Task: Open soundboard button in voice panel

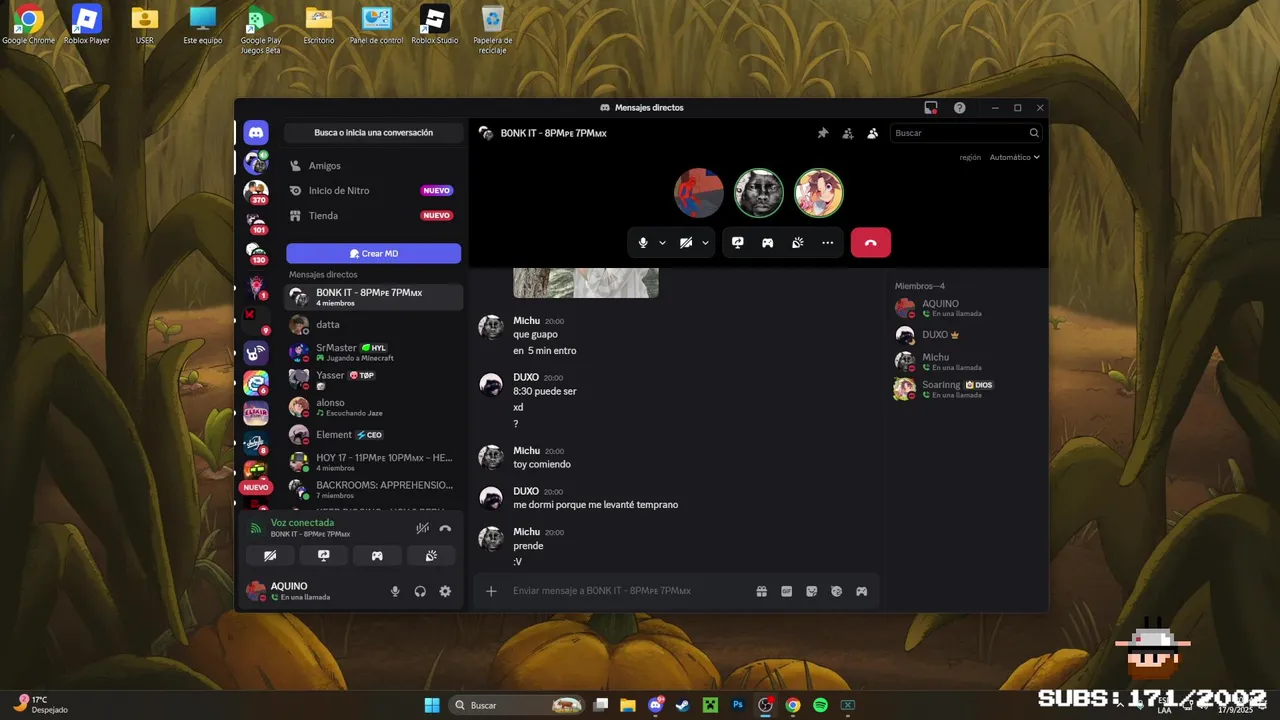Action: 431,556
